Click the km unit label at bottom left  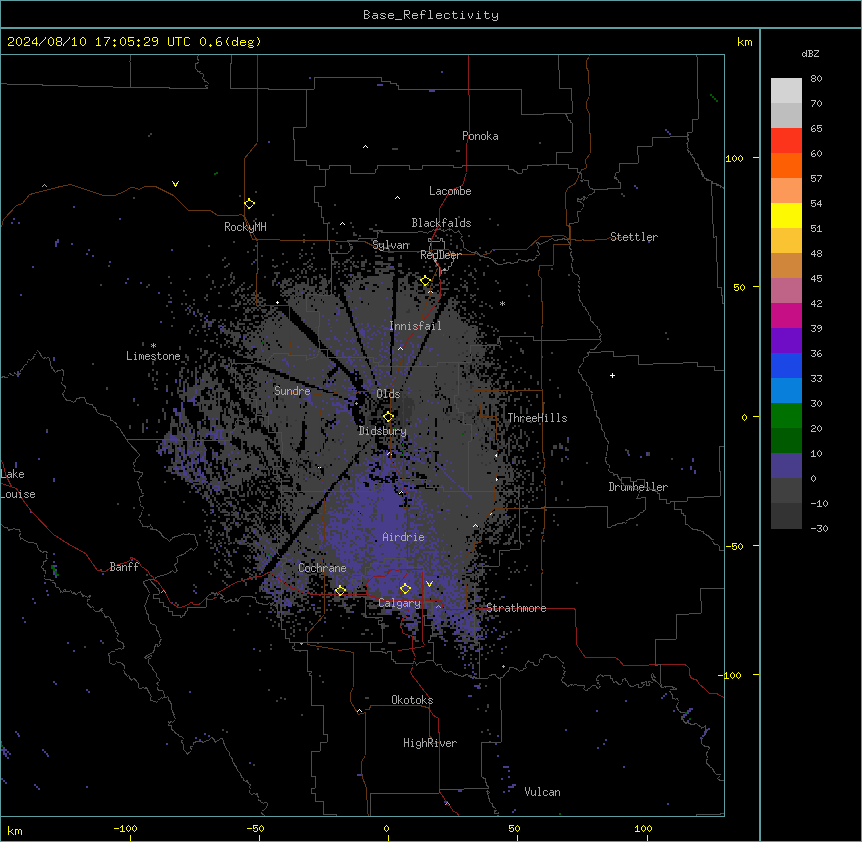point(15,830)
